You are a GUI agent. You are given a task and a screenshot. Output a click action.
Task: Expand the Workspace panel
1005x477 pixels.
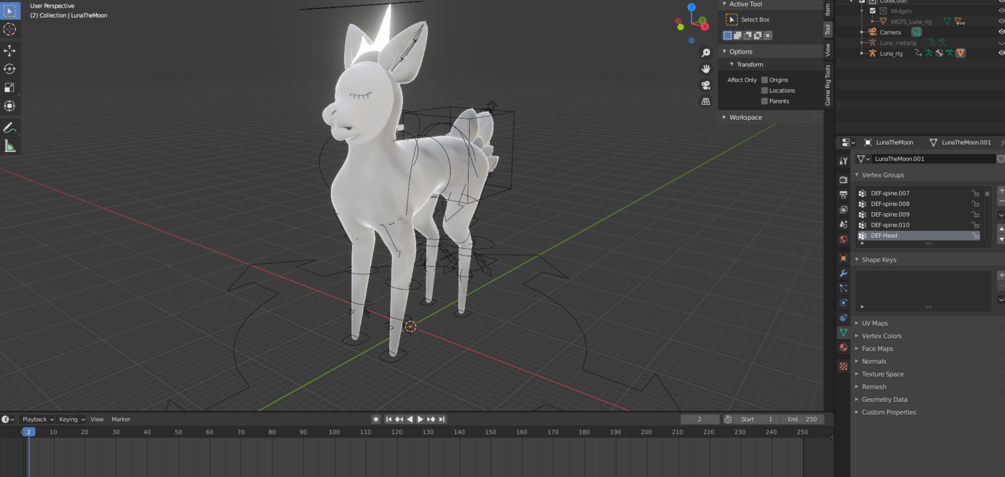[x=724, y=117]
